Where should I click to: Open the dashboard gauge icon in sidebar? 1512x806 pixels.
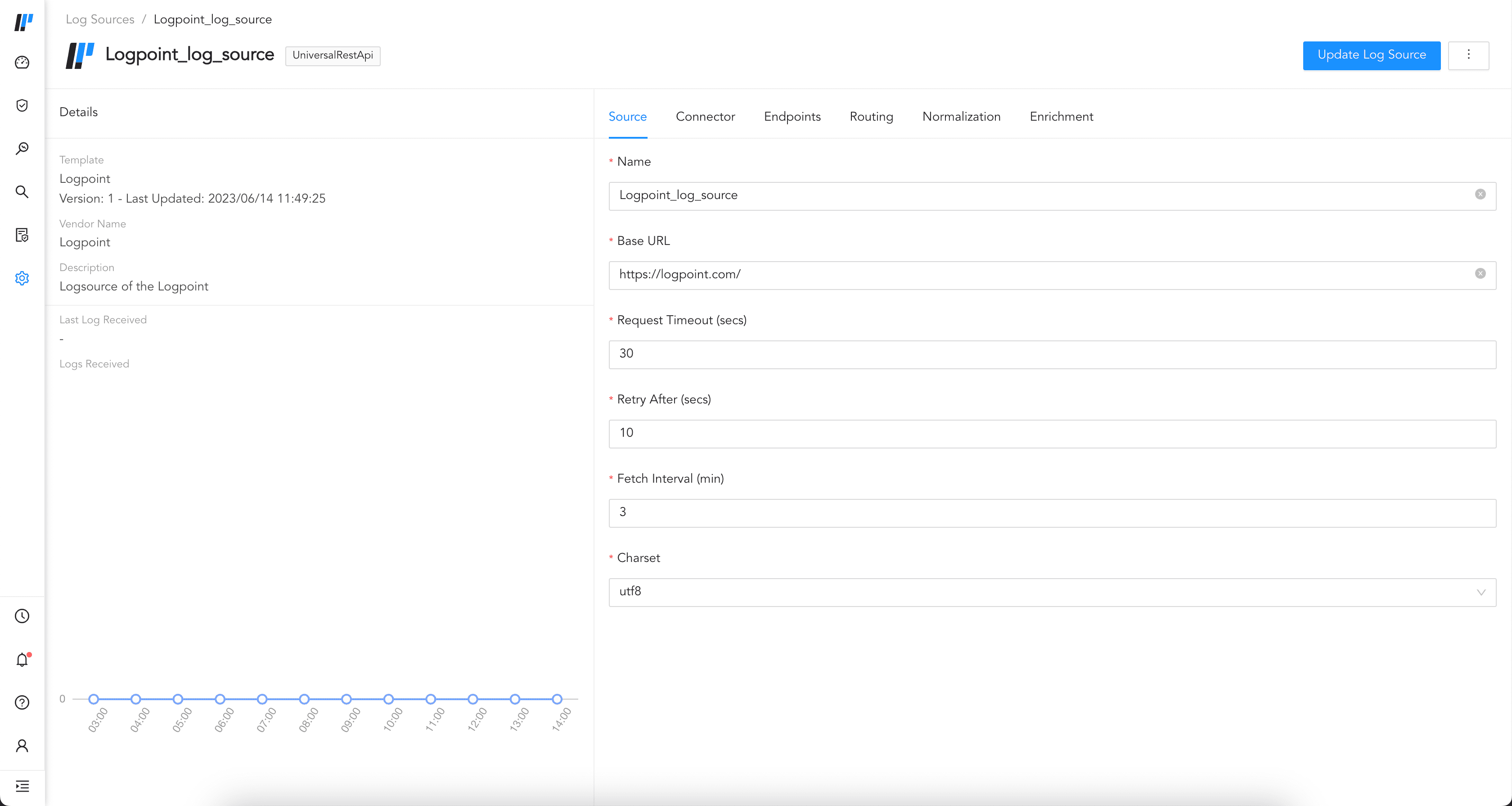[22, 62]
